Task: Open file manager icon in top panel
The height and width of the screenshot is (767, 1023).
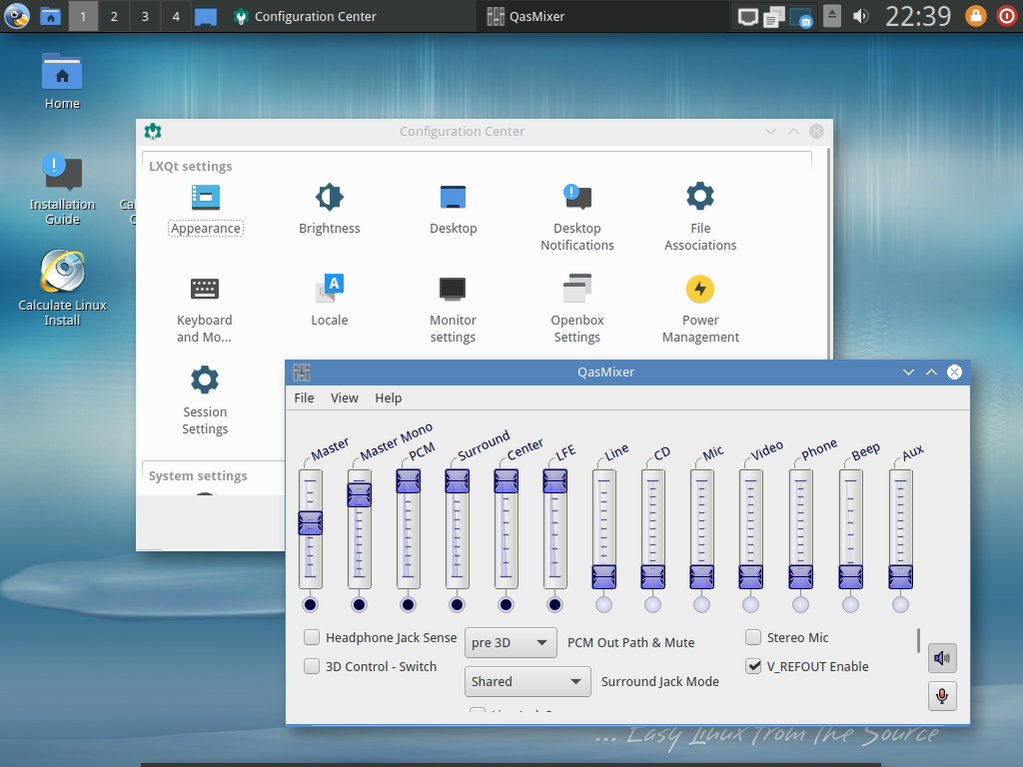Action: pyautogui.click(x=50, y=16)
